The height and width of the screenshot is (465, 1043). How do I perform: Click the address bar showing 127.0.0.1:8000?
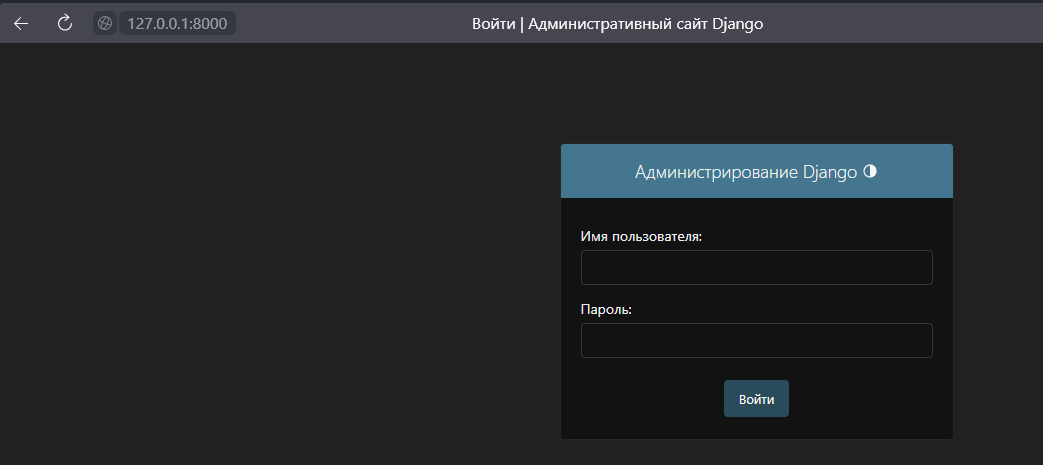177,23
